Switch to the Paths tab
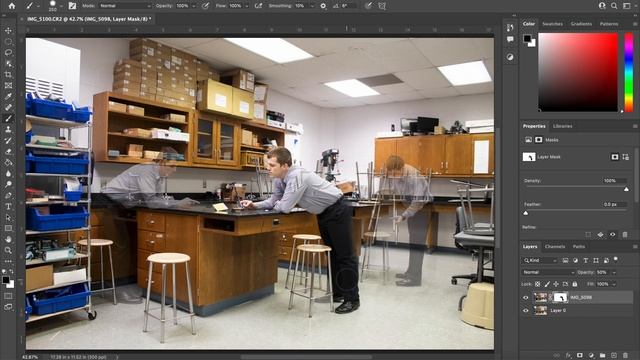 tap(579, 247)
